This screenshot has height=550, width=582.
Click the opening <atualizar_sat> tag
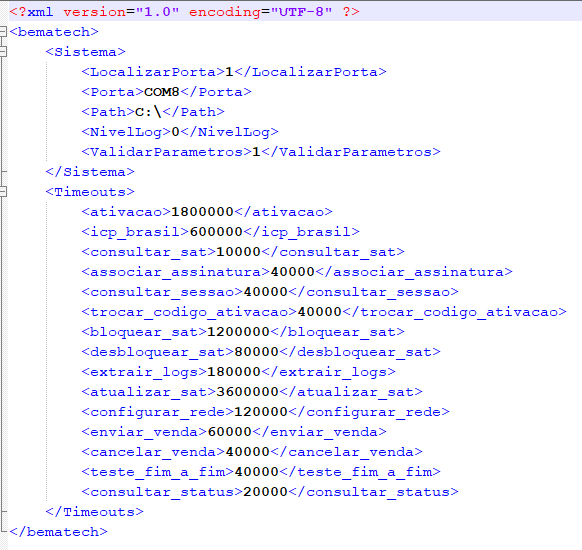[149, 392]
